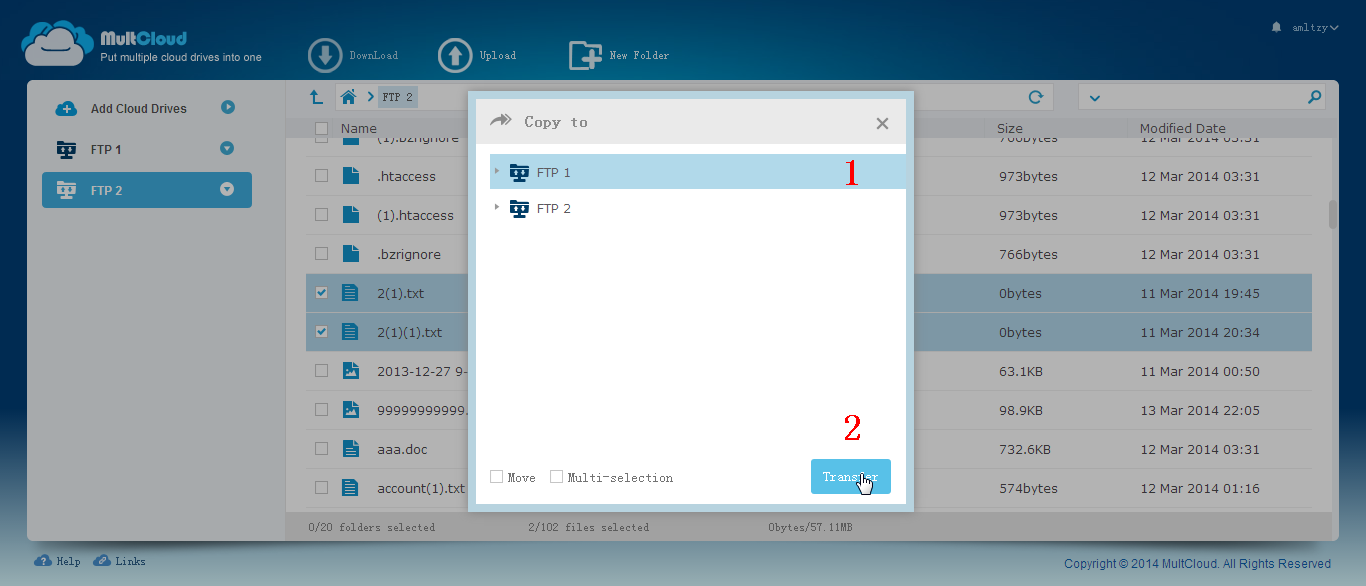Uncheck the 2(1).txt file checkbox
1366x586 pixels.
321,292
